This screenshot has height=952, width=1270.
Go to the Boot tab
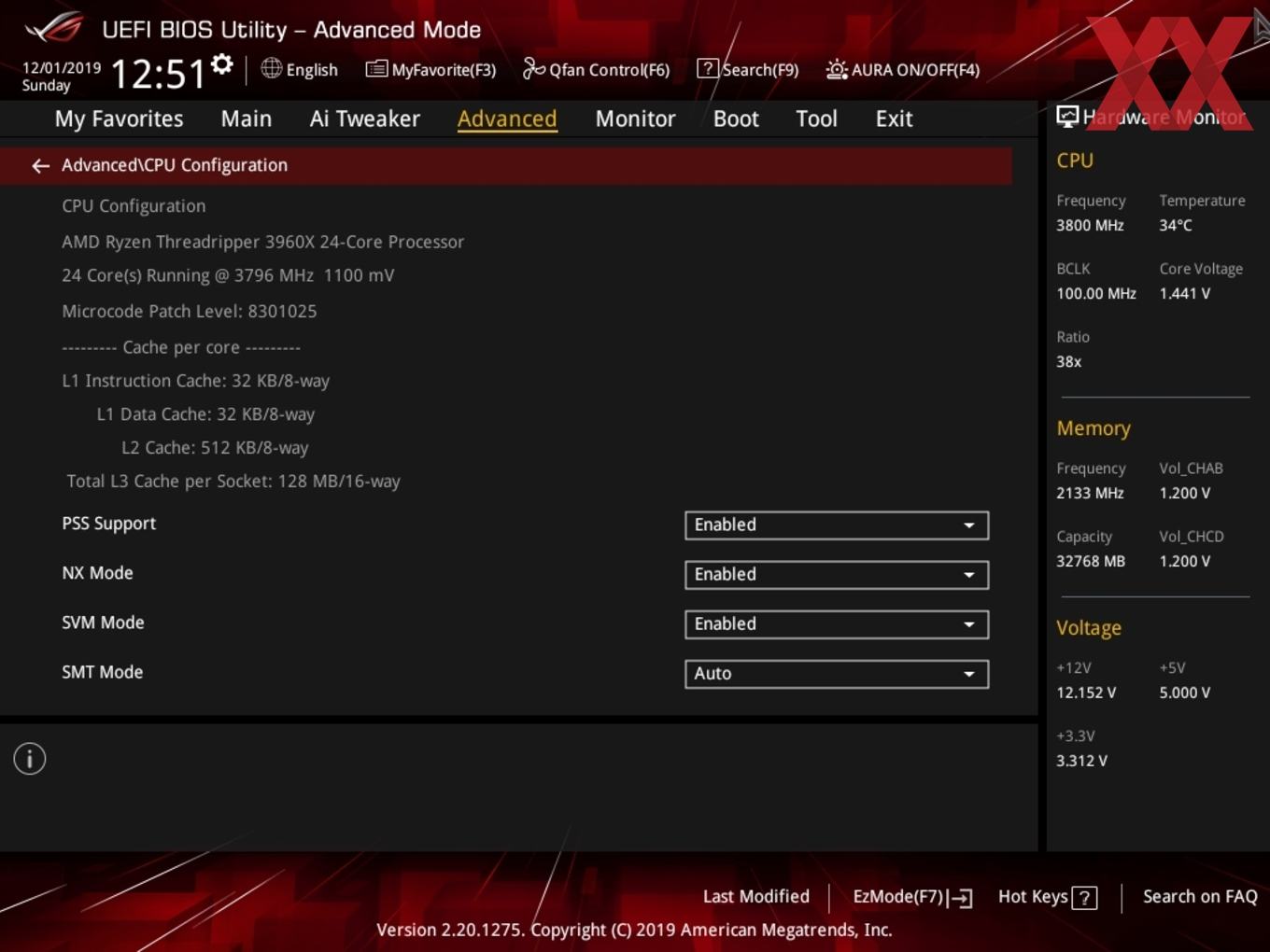736,119
